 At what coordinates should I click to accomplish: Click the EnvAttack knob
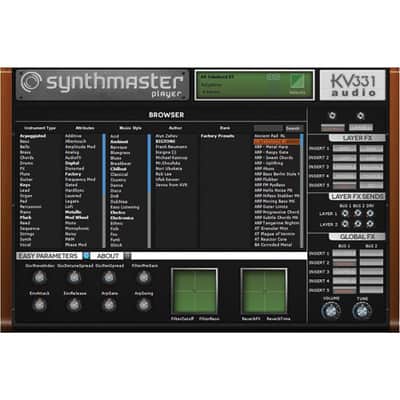pos(39,304)
